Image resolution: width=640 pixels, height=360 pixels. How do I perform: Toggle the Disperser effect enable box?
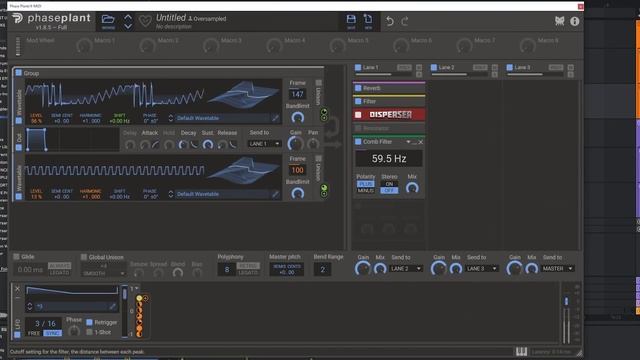[x=358, y=115]
